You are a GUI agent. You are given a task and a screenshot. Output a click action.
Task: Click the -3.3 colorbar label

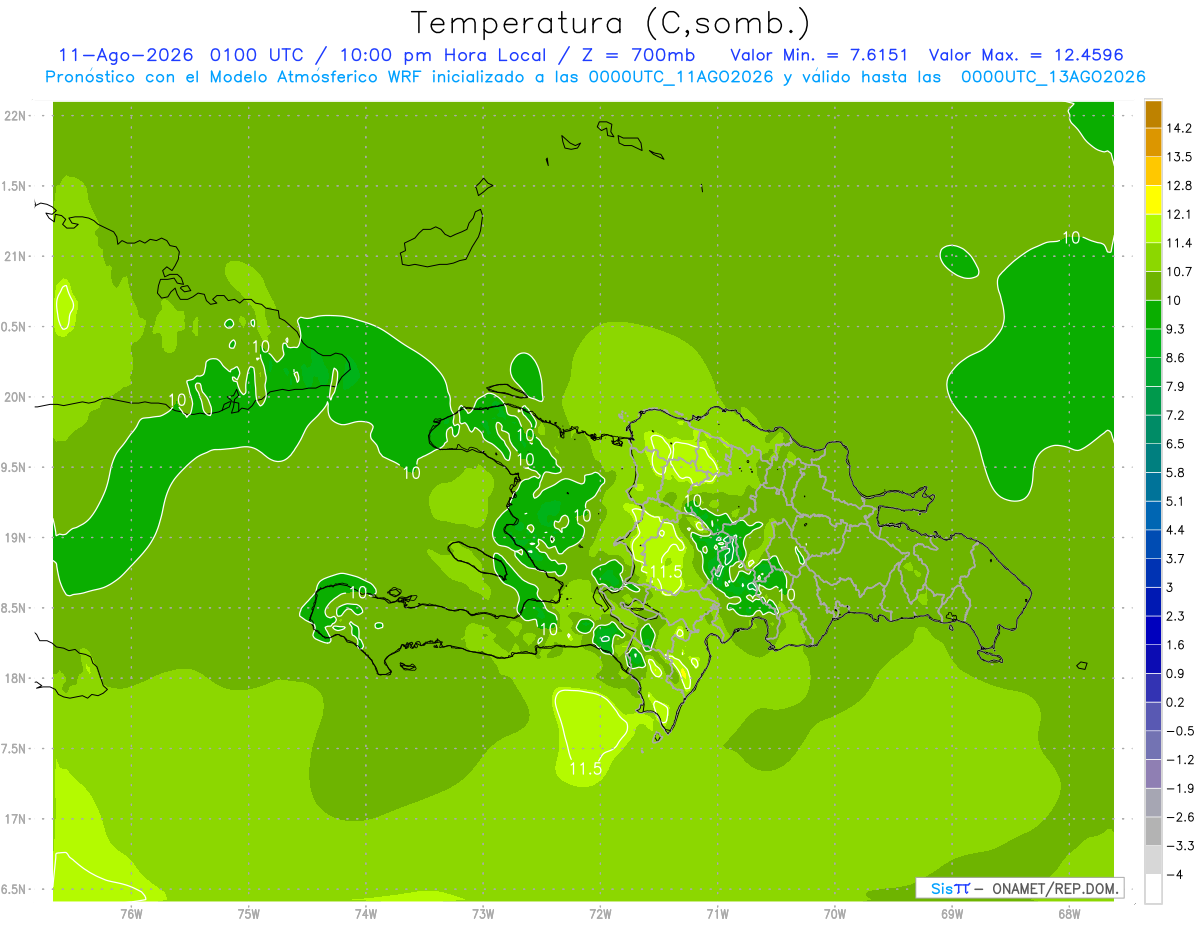pyautogui.click(x=1179, y=846)
